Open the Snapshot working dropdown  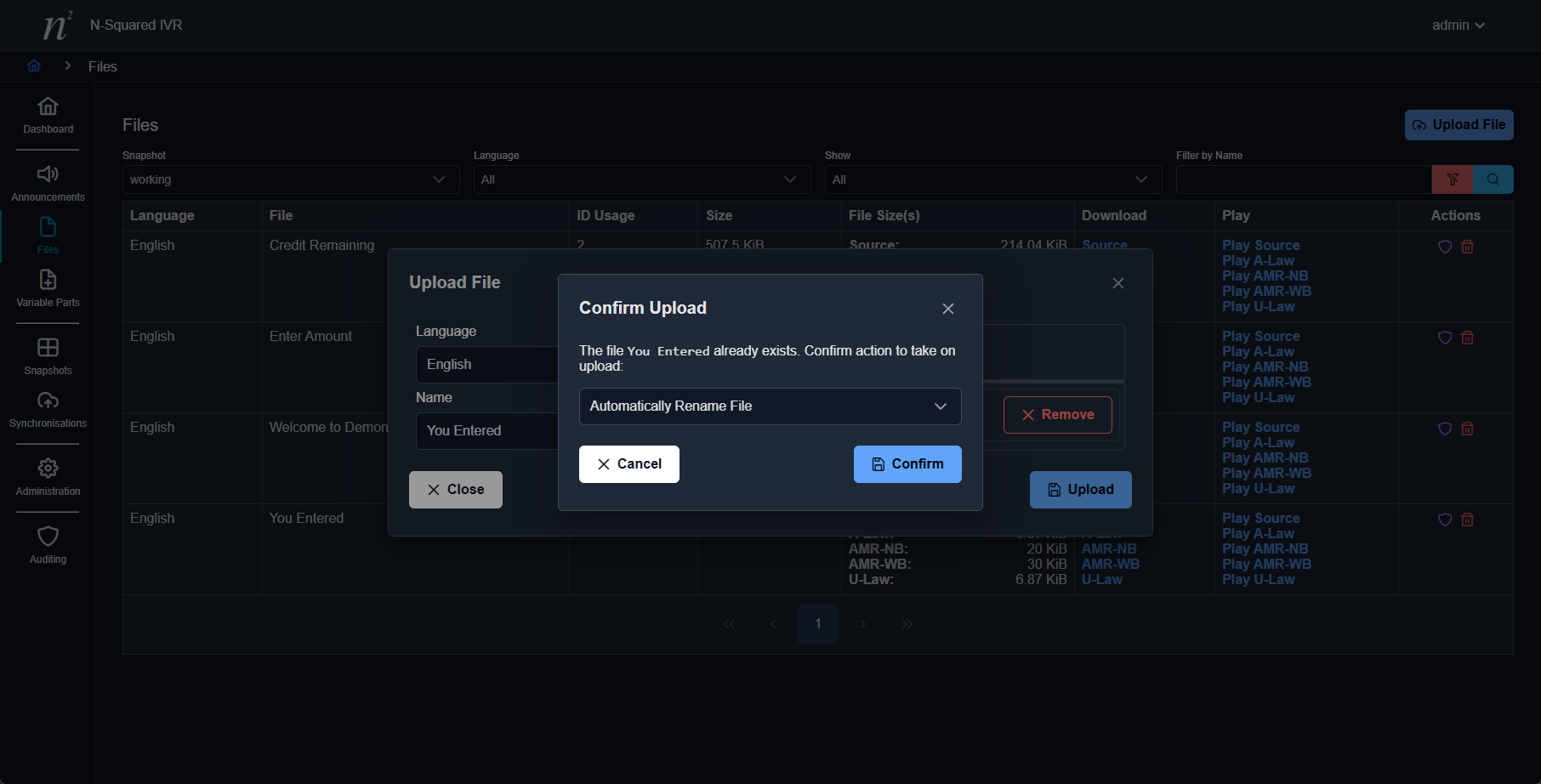tap(290, 179)
